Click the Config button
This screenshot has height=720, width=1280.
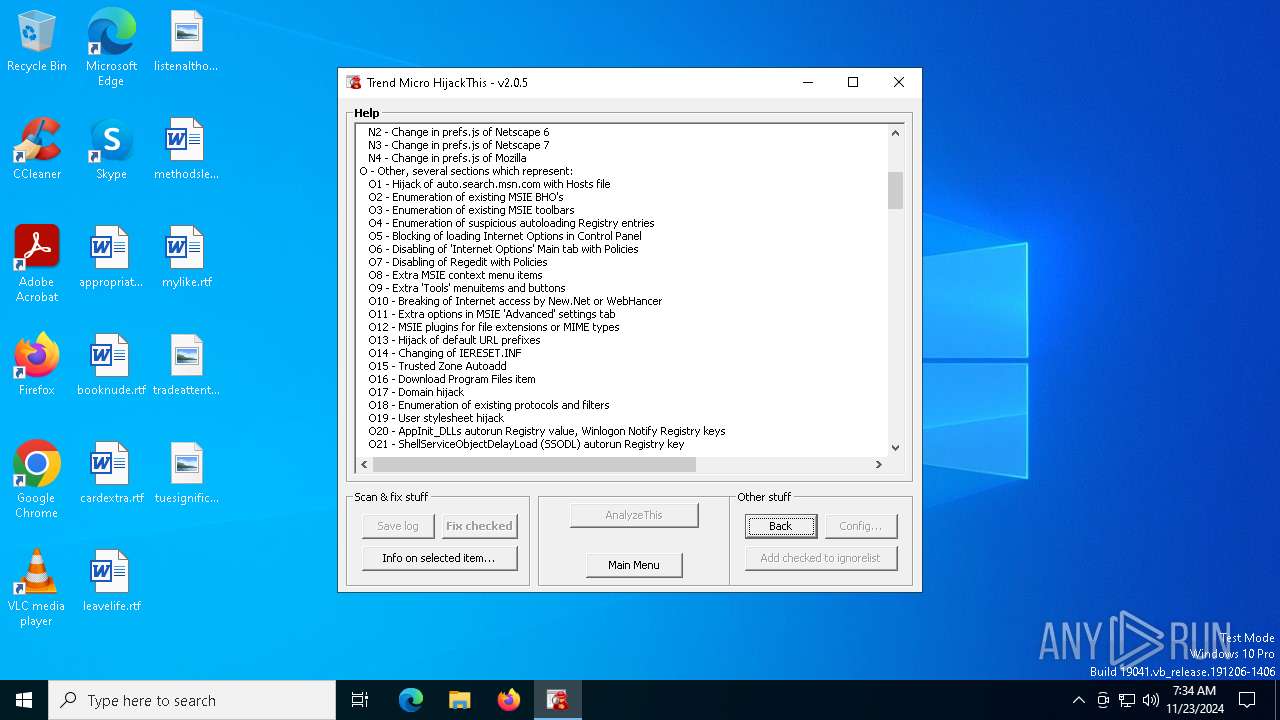point(860,526)
